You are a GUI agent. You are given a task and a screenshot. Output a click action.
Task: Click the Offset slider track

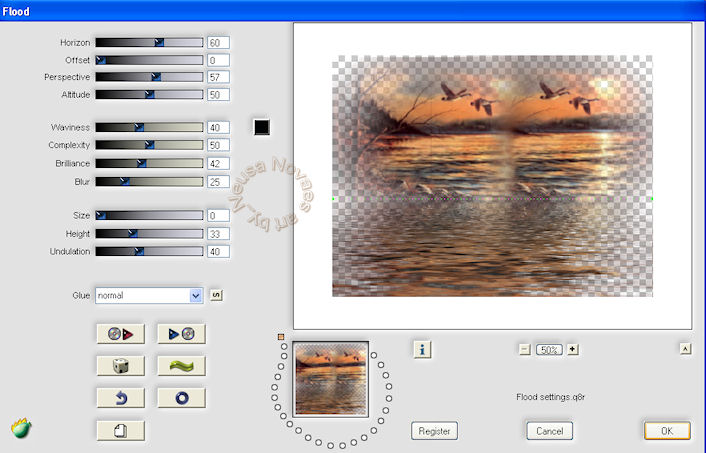pyautogui.click(x=149, y=60)
